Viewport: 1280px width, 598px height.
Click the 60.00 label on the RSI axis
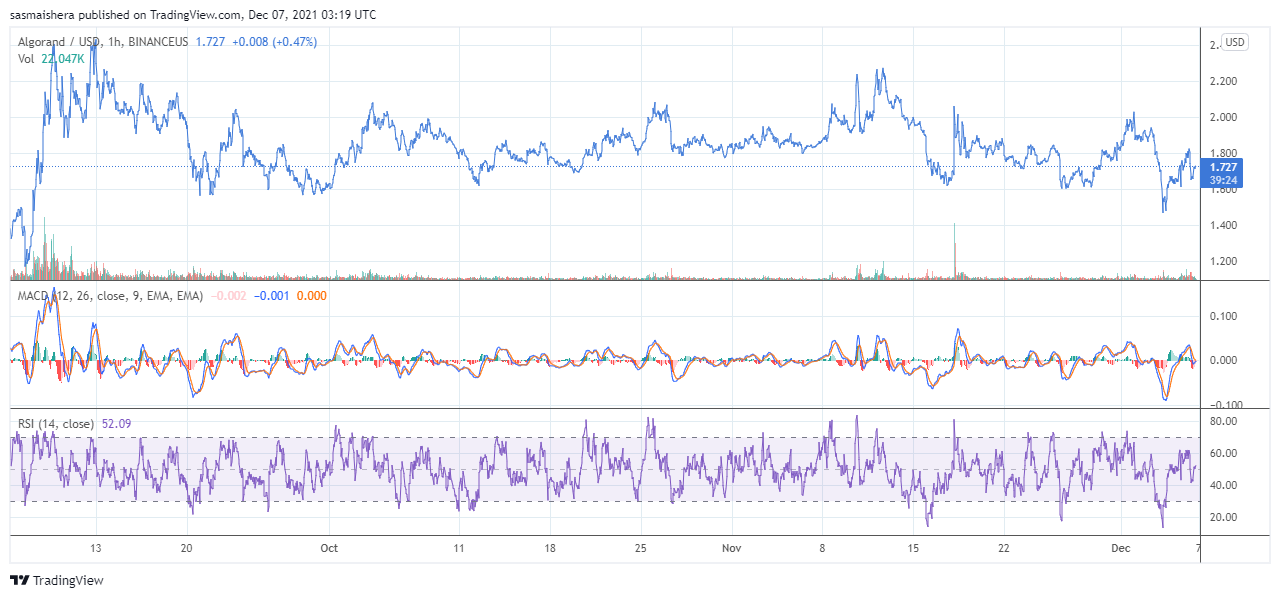click(1223, 453)
